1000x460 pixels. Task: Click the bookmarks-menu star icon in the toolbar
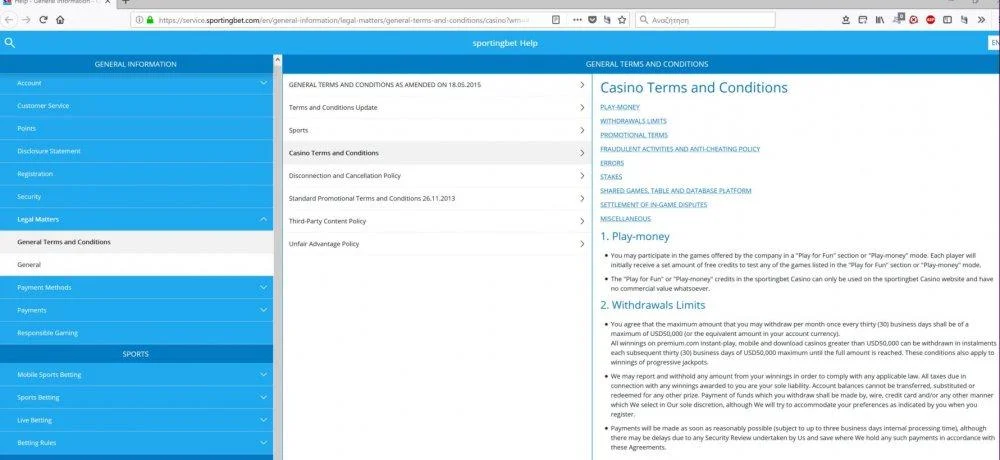[846, 20]
